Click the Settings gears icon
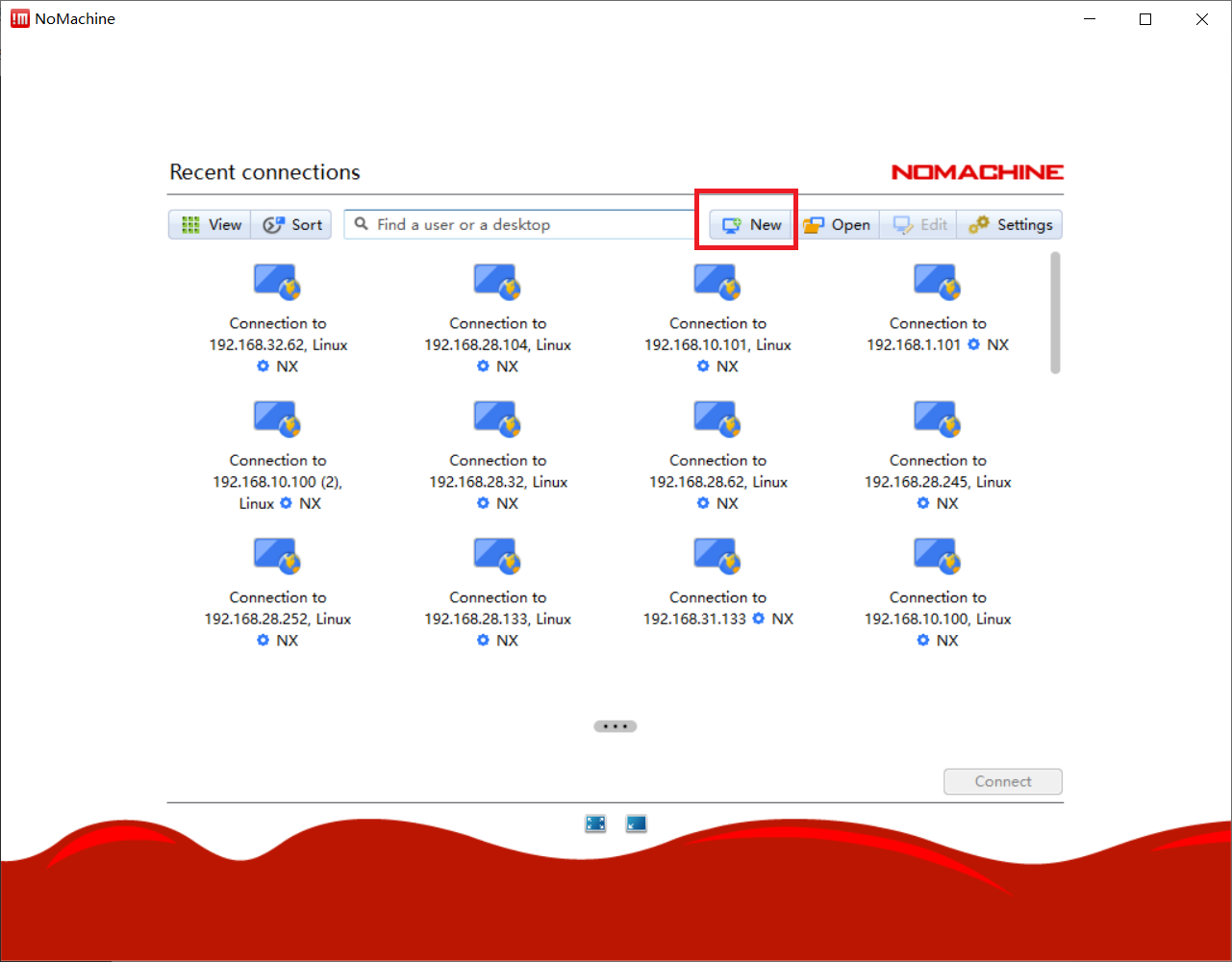The width and height of the screenshot is (1232, 962). pyautogui.click(x=979, y=225)
